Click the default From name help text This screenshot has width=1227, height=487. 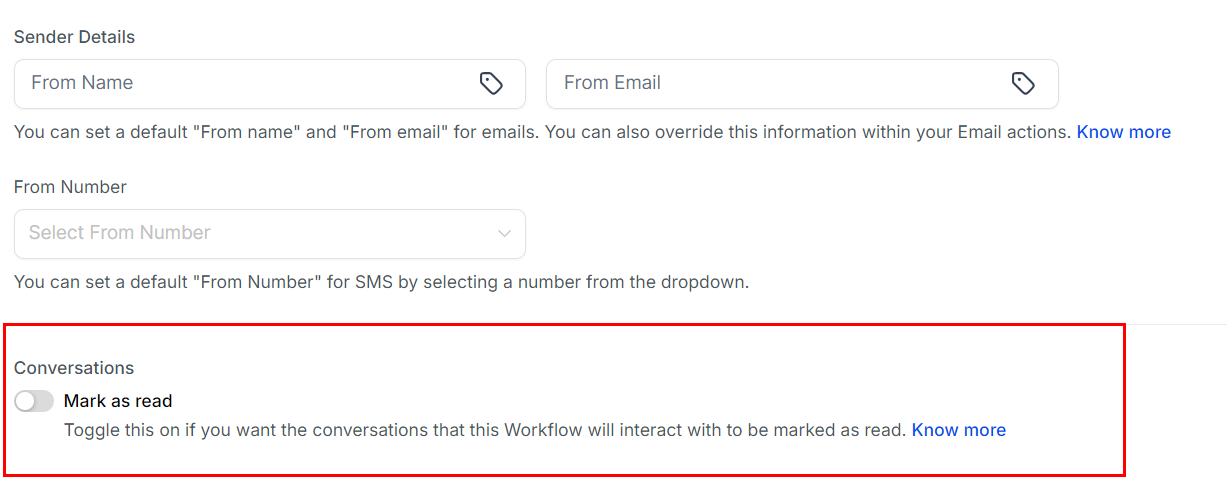tap(540, 132)
